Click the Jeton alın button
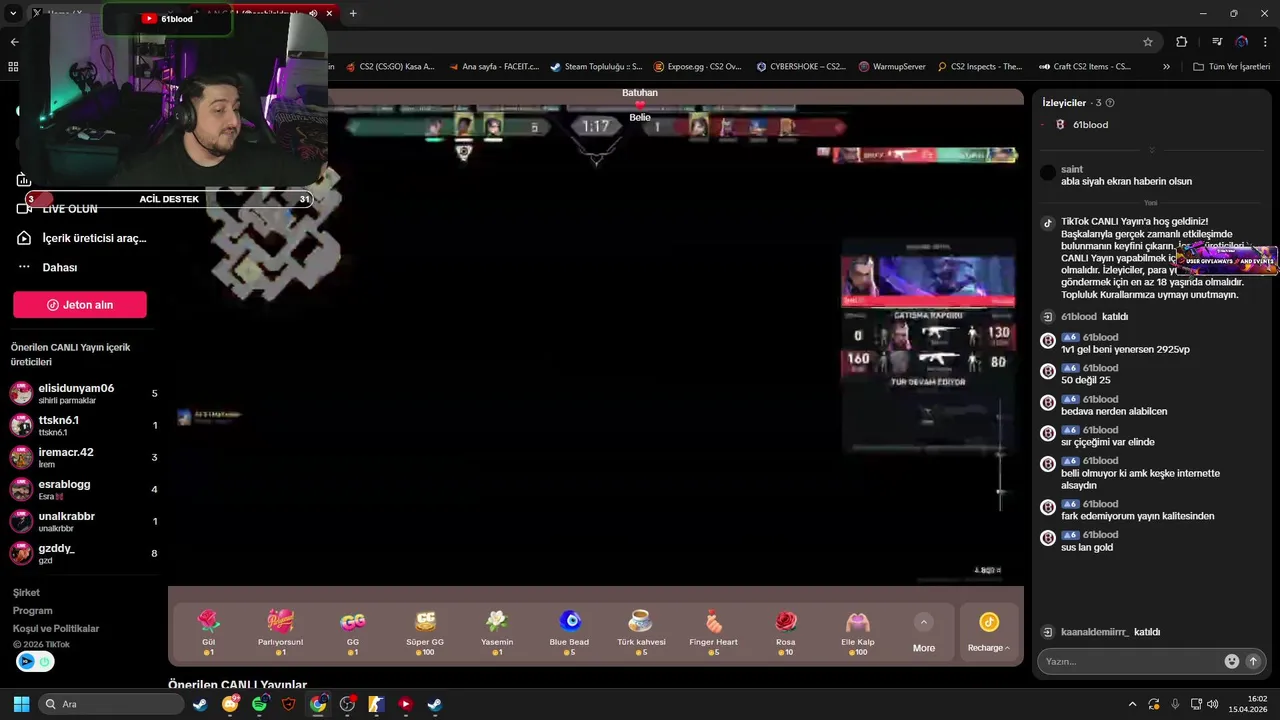Screen dimensions: 1280x720 80,305
